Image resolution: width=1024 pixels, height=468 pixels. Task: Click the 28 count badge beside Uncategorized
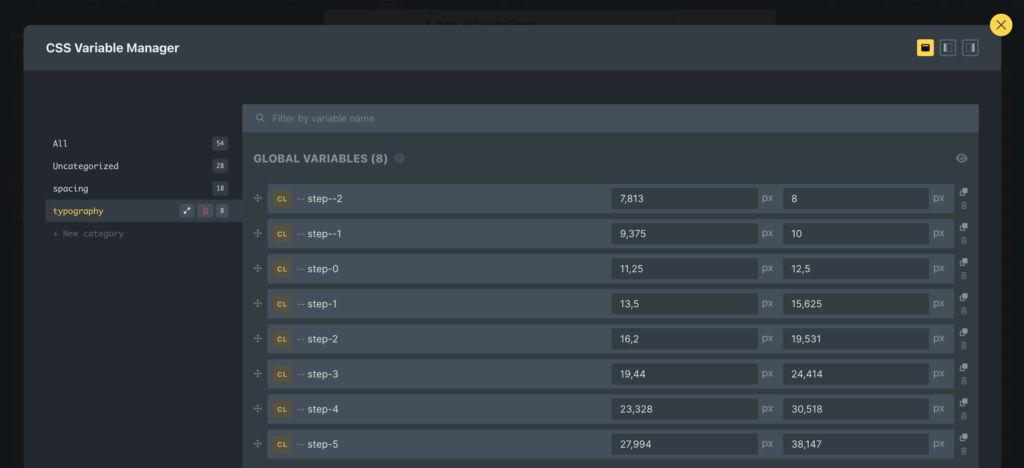[x=220, y=166]
